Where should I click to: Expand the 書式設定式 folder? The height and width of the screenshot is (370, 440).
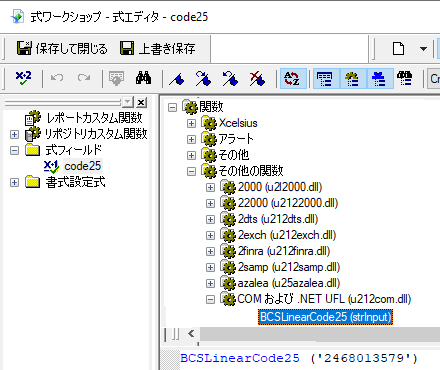[14, 182]
